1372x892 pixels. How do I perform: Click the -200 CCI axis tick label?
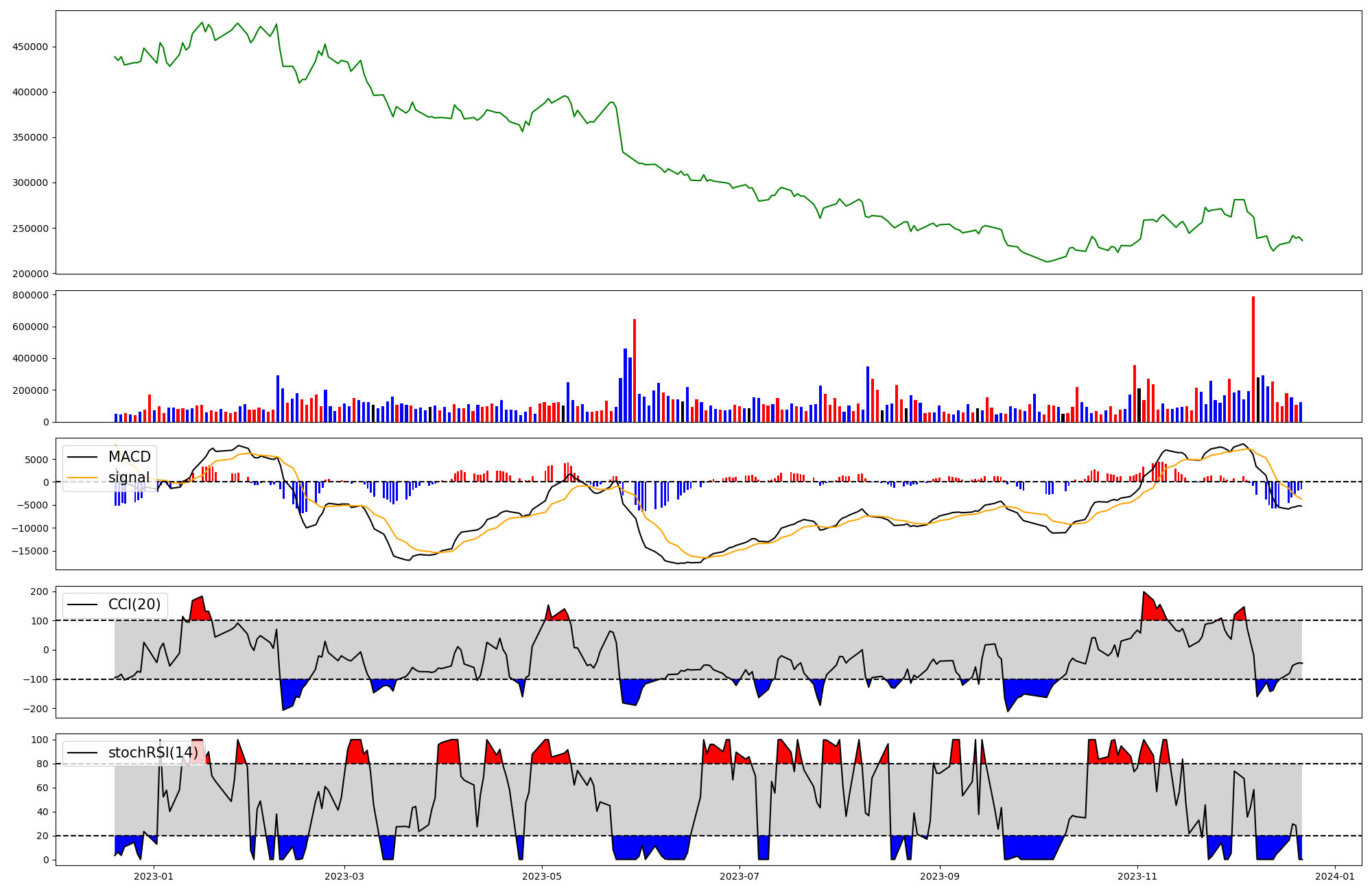pos(36,709)
